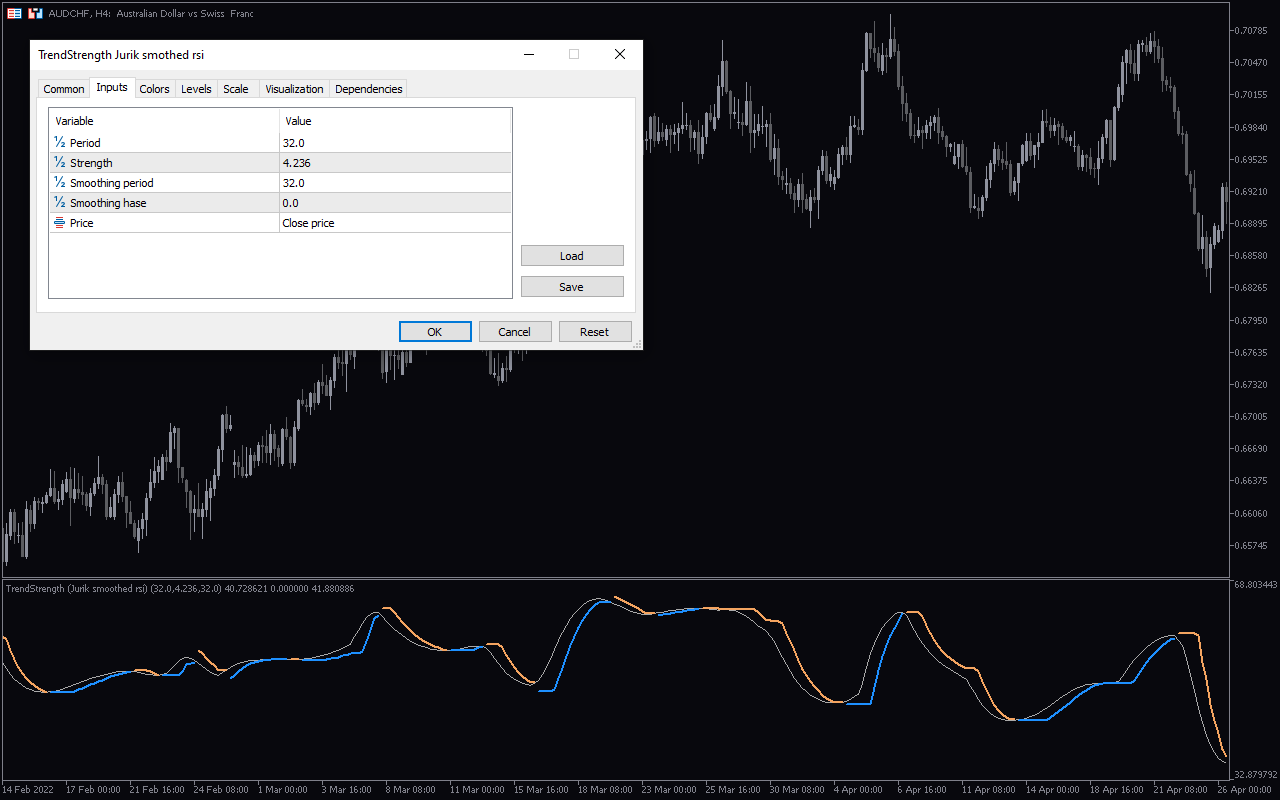Save input settings to file
The image size is (1280, 800).
tap(572, 287)
